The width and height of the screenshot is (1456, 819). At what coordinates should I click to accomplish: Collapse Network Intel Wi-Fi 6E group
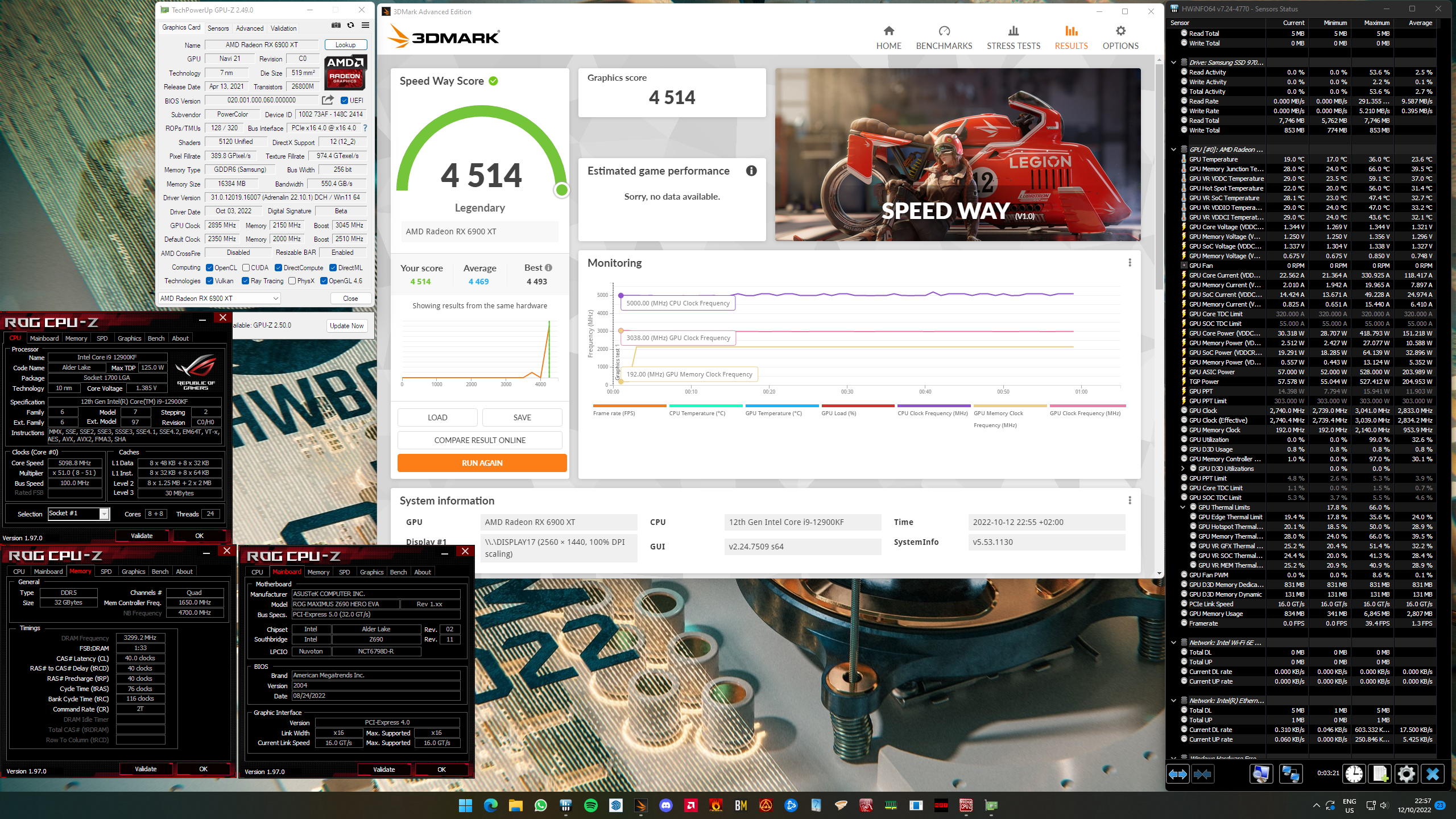(1173, 643)
